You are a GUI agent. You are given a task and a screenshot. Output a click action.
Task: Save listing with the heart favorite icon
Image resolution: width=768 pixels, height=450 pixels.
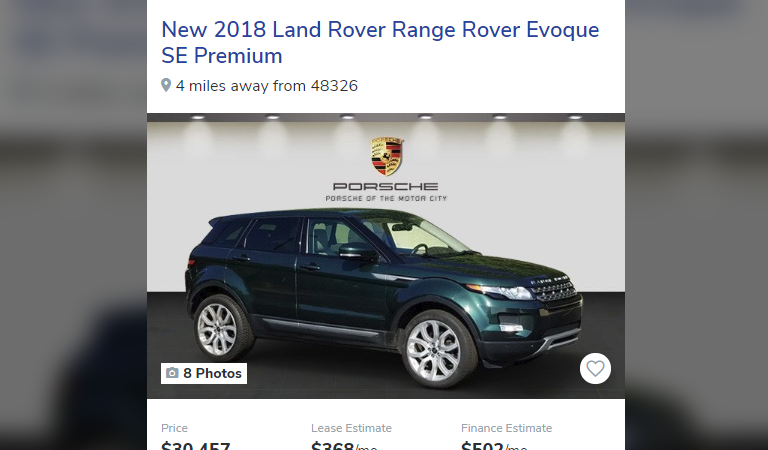595,368
